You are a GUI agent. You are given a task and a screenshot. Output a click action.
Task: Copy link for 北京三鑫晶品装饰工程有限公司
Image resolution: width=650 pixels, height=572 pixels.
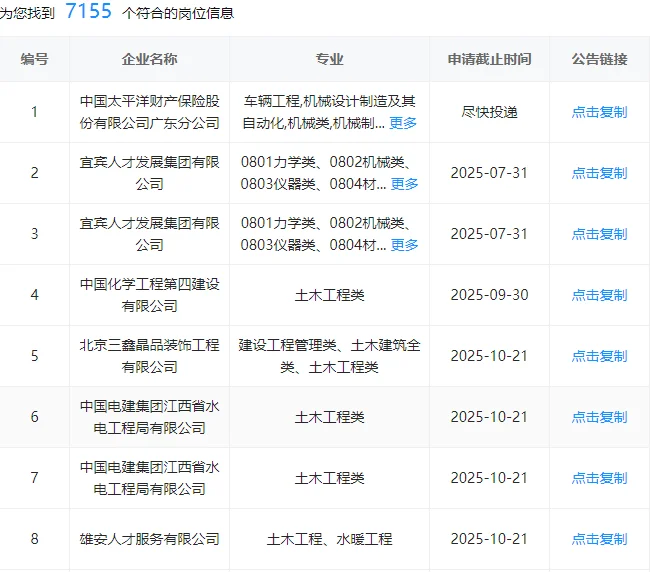[599, 356]
